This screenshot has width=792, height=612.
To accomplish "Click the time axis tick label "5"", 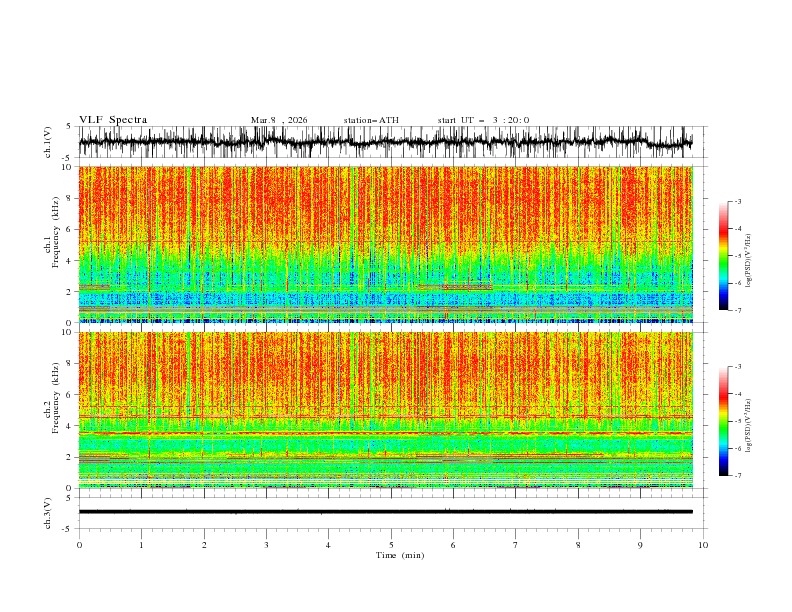I will (391, 545).
